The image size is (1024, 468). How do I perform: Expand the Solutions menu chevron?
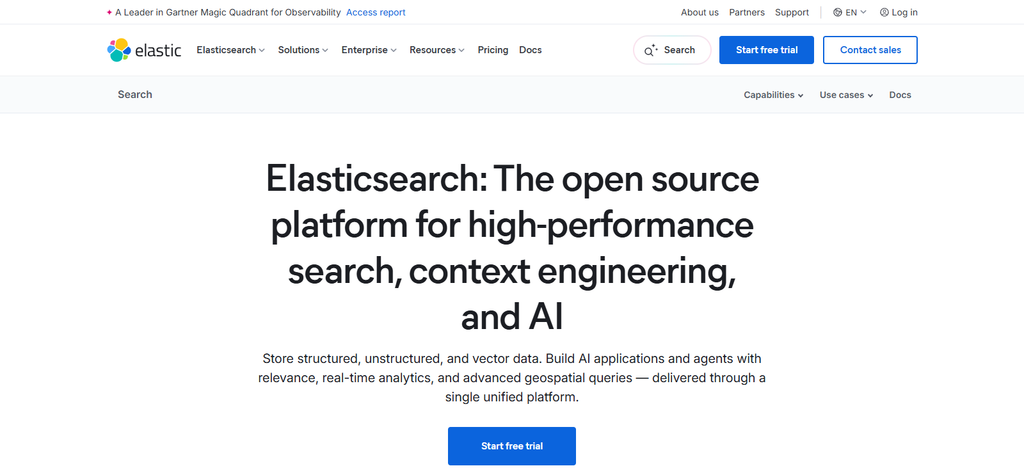pos(325,50)
